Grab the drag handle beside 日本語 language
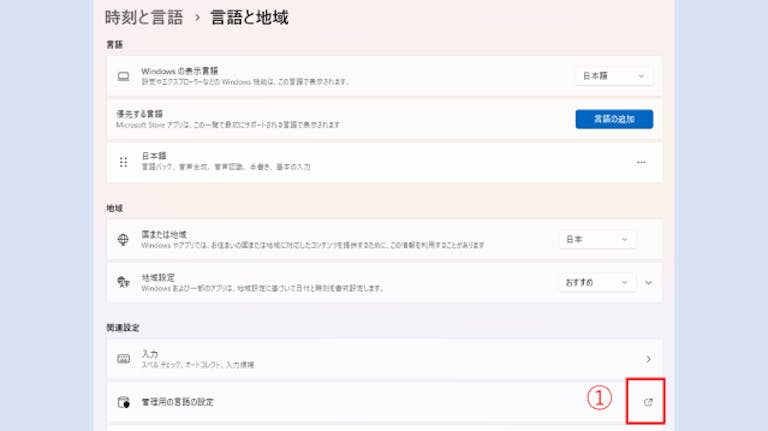 [123, 162]
